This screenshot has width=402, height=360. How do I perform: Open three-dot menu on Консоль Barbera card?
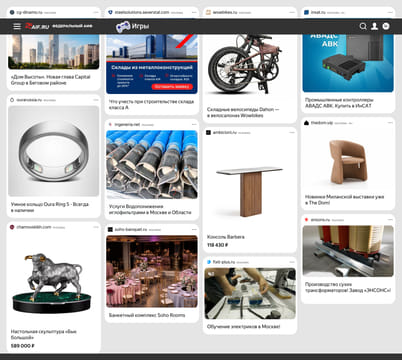[x=292, y=132]
